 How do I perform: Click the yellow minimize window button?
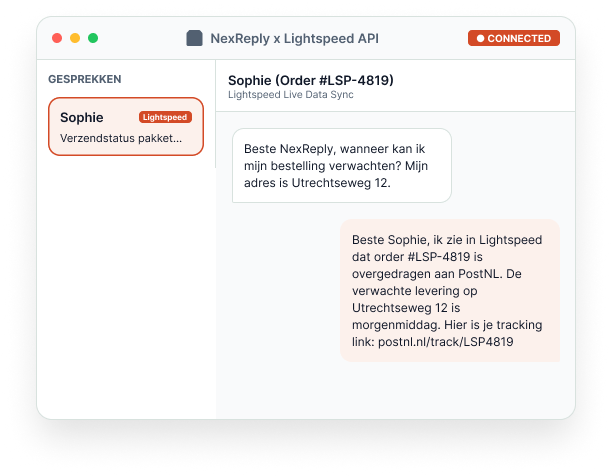click(x=75, y=38)
